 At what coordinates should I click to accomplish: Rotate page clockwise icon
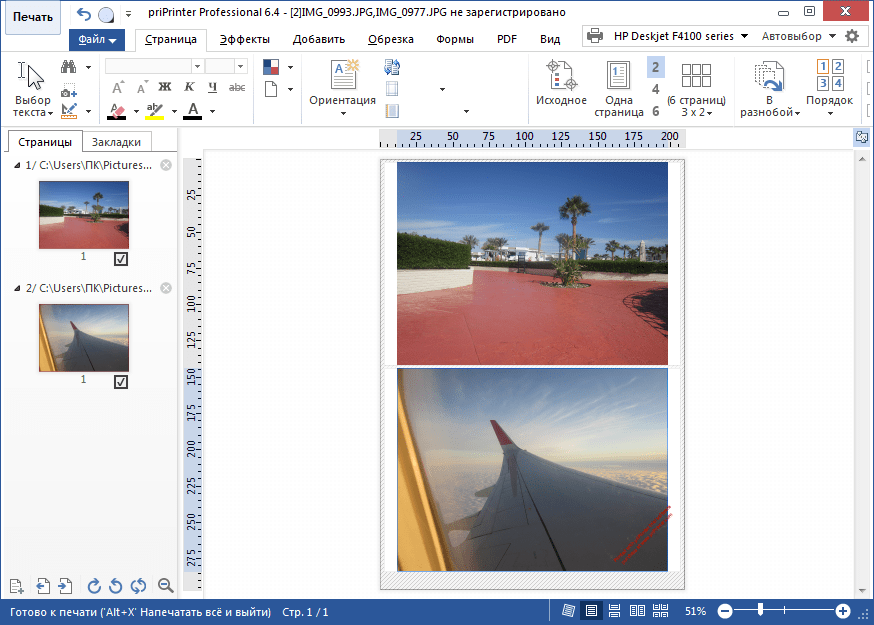[94, 586]
